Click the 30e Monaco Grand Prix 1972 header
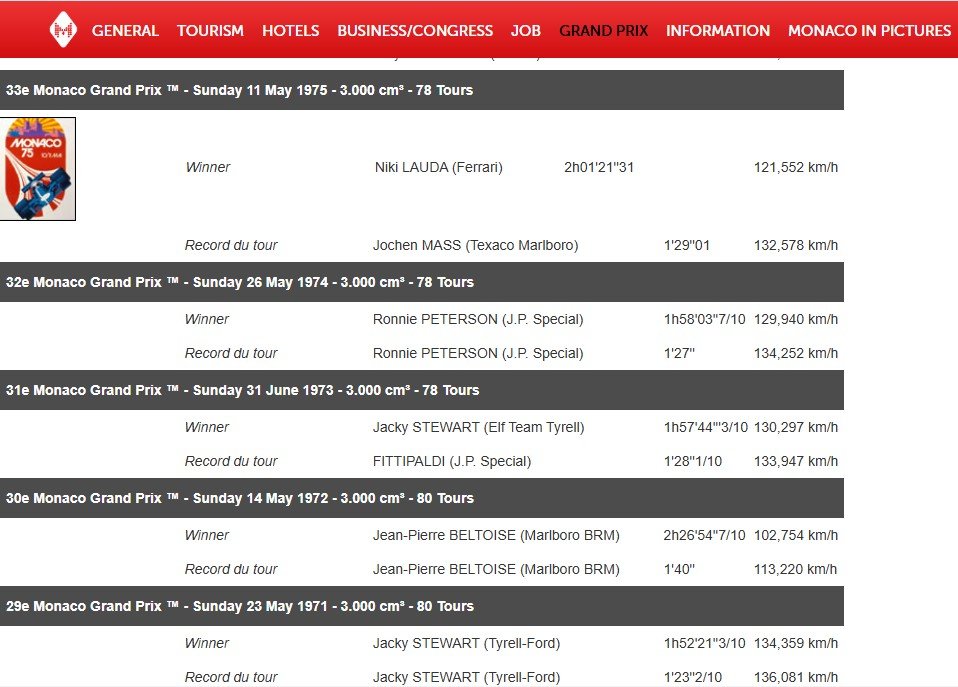 pos(422,498)
